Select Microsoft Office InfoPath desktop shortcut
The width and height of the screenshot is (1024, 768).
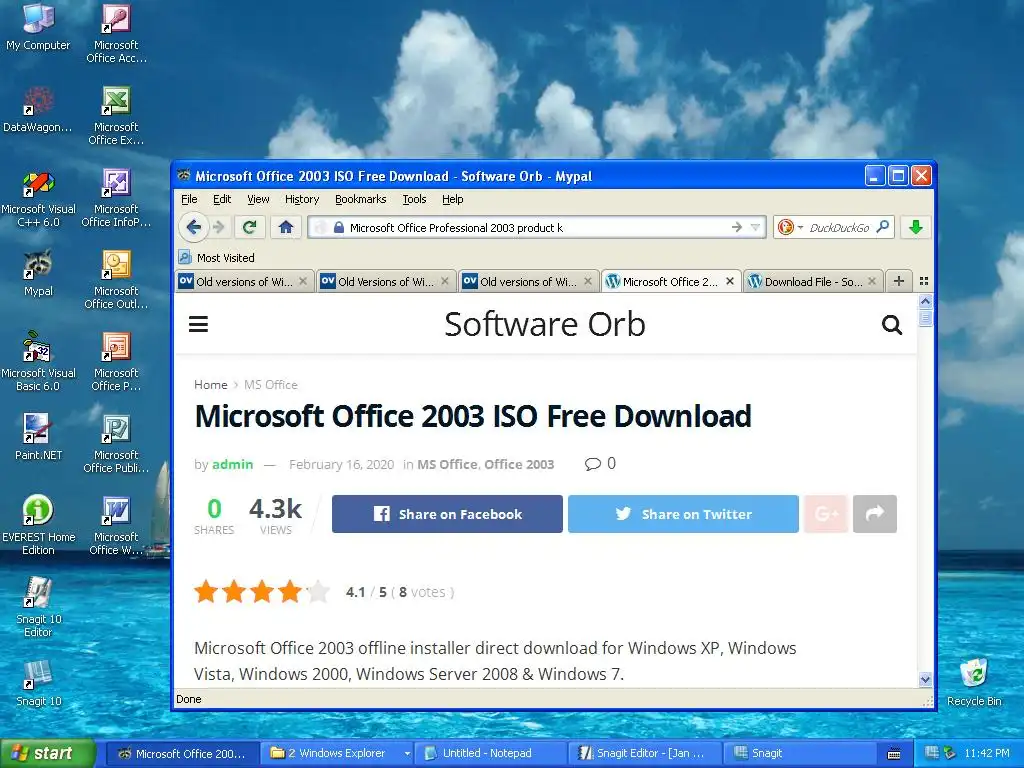116,199
